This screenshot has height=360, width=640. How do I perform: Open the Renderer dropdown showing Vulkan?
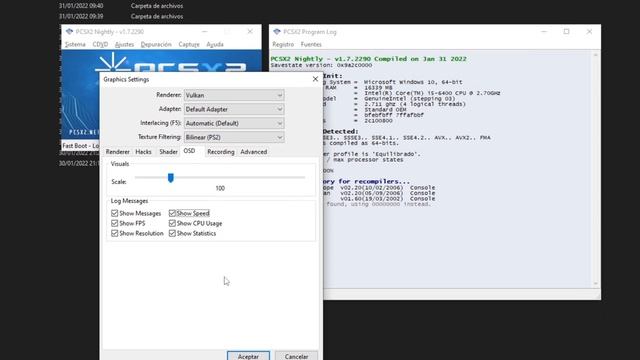point(234,95)
